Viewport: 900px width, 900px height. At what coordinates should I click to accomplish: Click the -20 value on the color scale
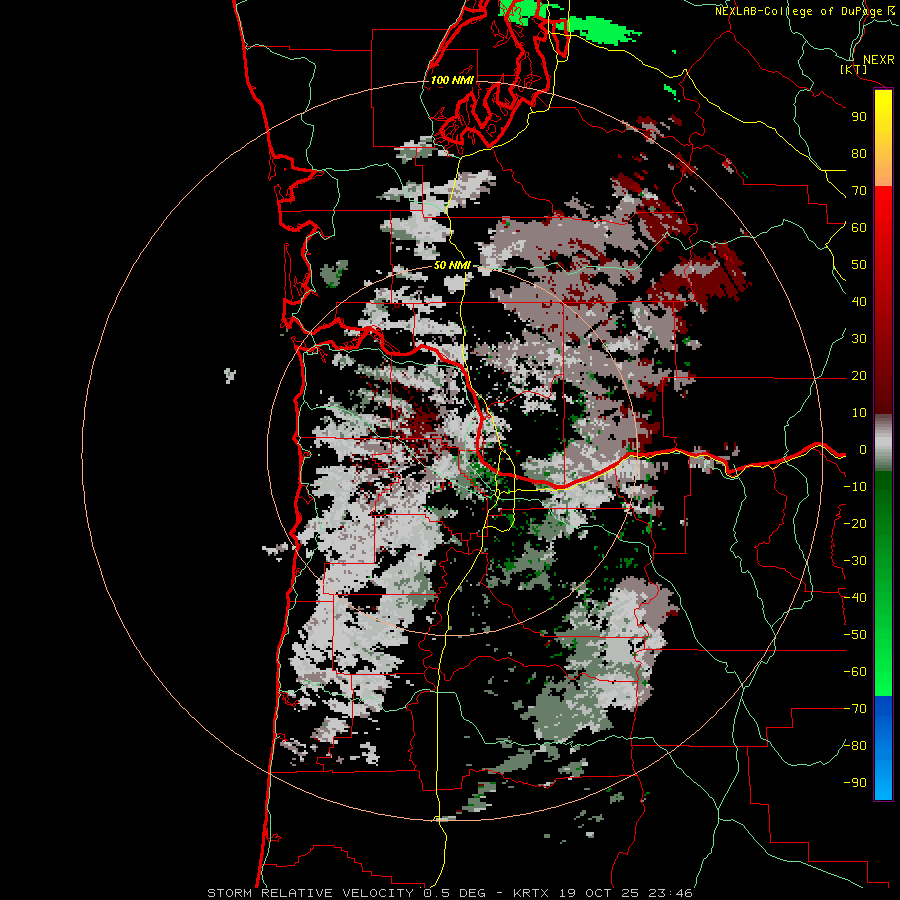point(855,524)
